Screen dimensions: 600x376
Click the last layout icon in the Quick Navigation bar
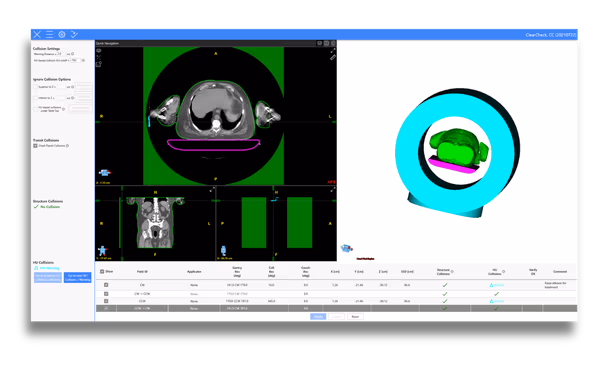[333, 43]
